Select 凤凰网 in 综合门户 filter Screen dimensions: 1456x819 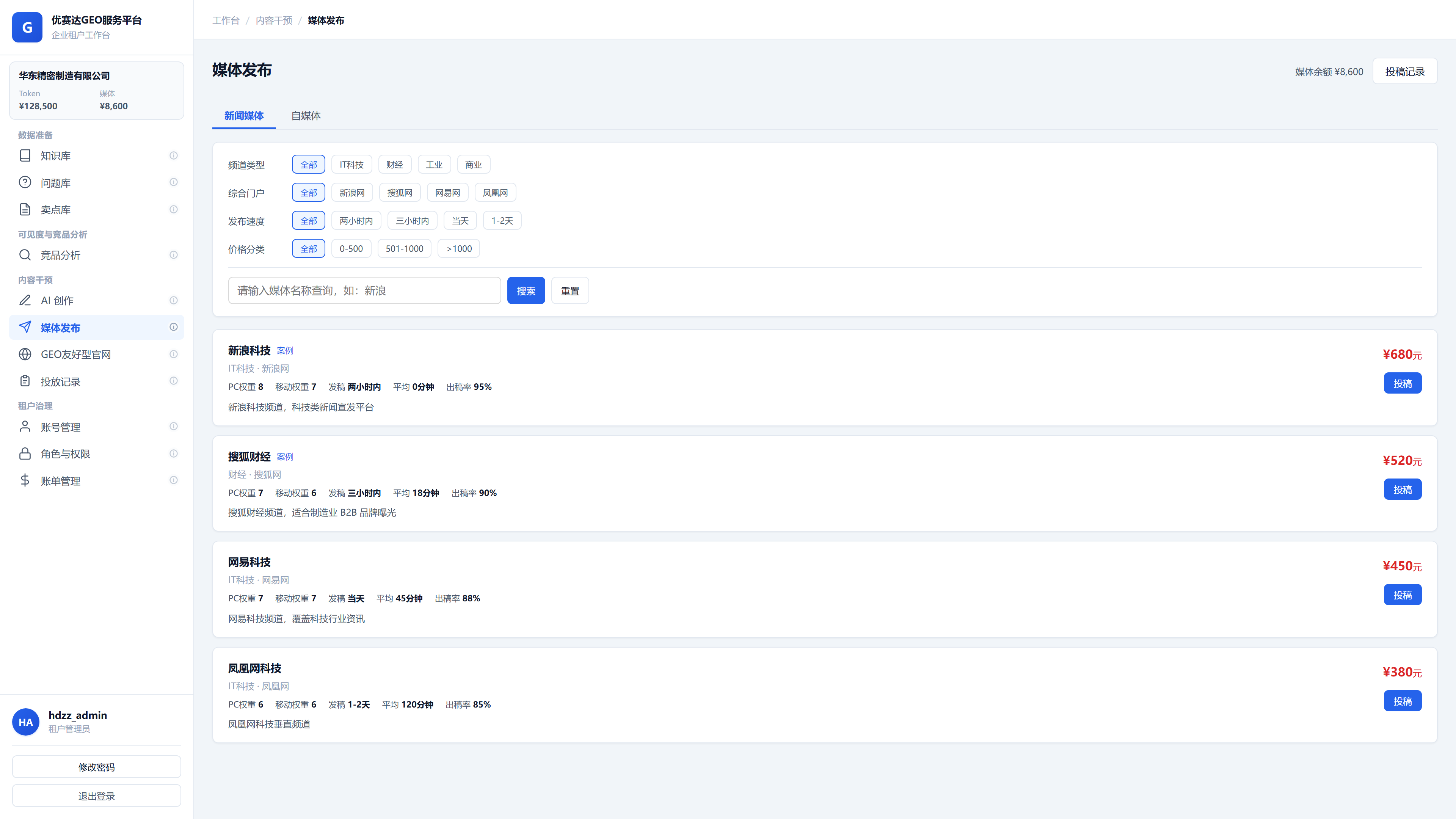[x=496, y=193]
